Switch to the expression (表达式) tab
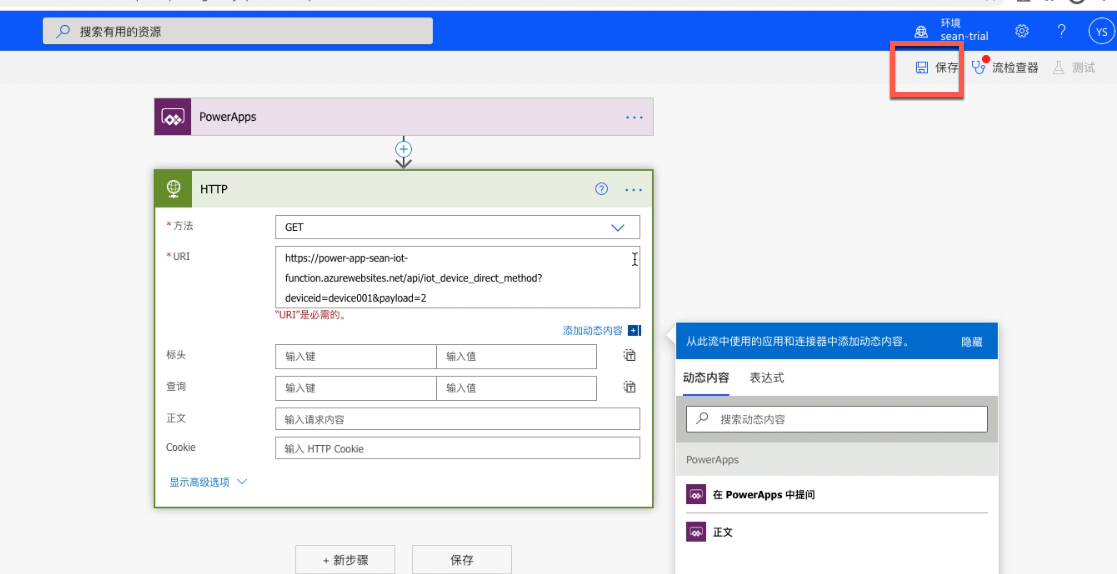The width and height of the screenshot is (1117, 574). point(767,377)
